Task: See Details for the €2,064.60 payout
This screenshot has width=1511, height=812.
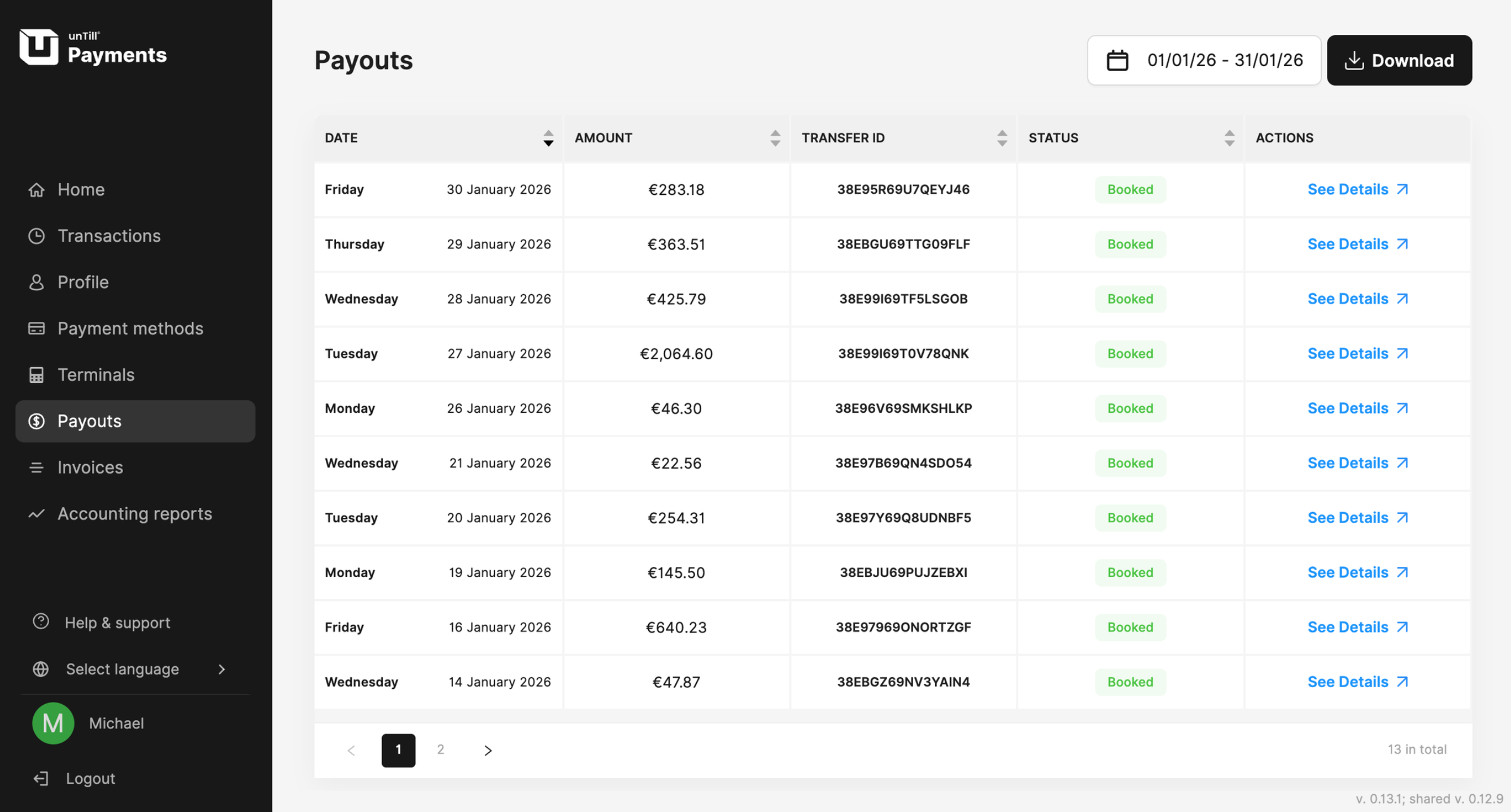Action: click(x=1357, y=354)
